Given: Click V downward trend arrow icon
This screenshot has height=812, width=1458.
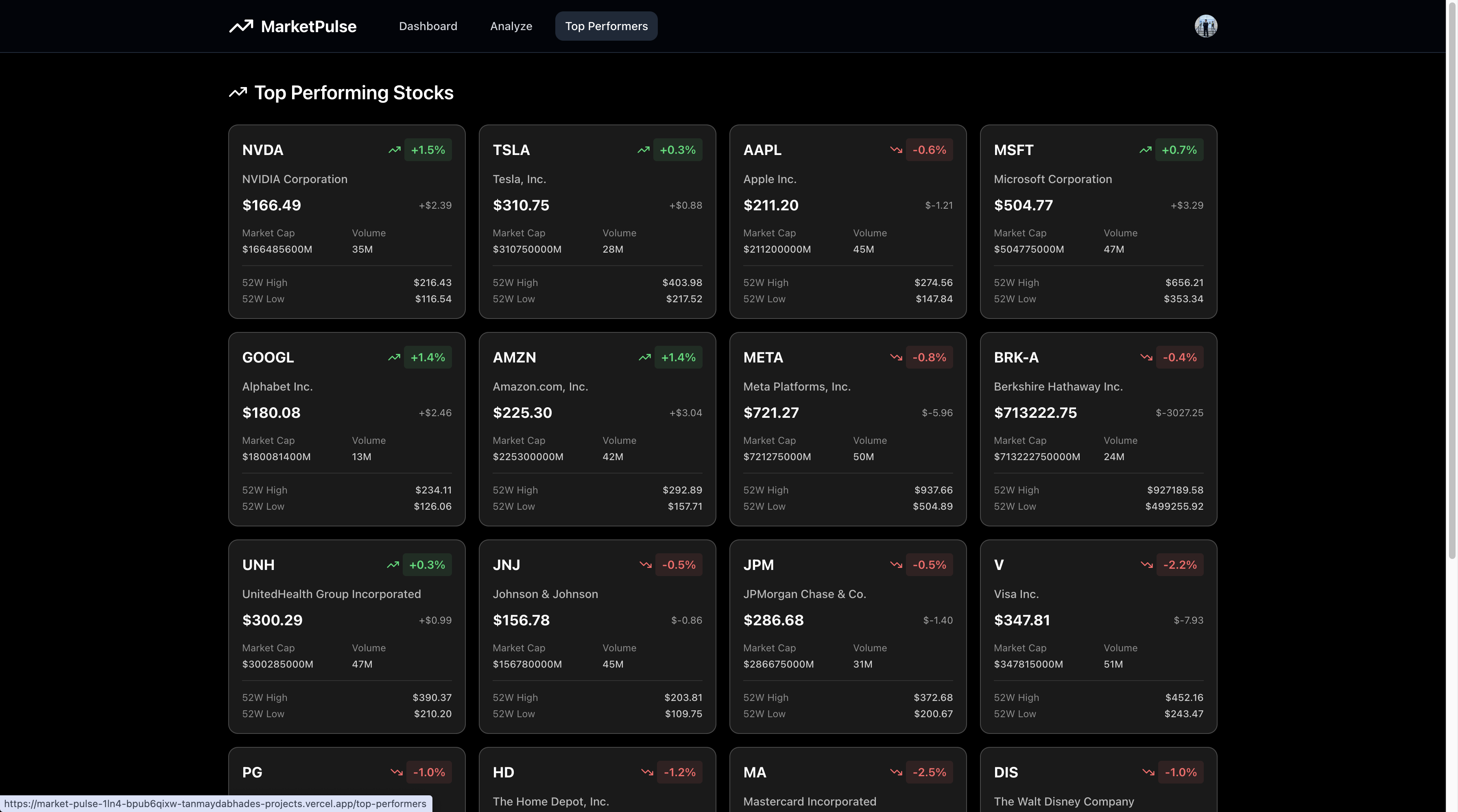Looking at the screenshot, I should (x=1147, y=565).
